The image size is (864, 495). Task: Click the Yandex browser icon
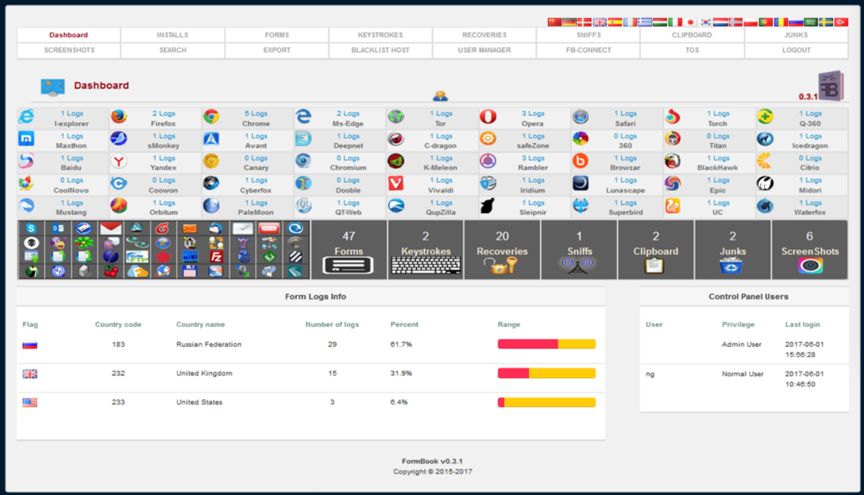(x=119, y=161)
